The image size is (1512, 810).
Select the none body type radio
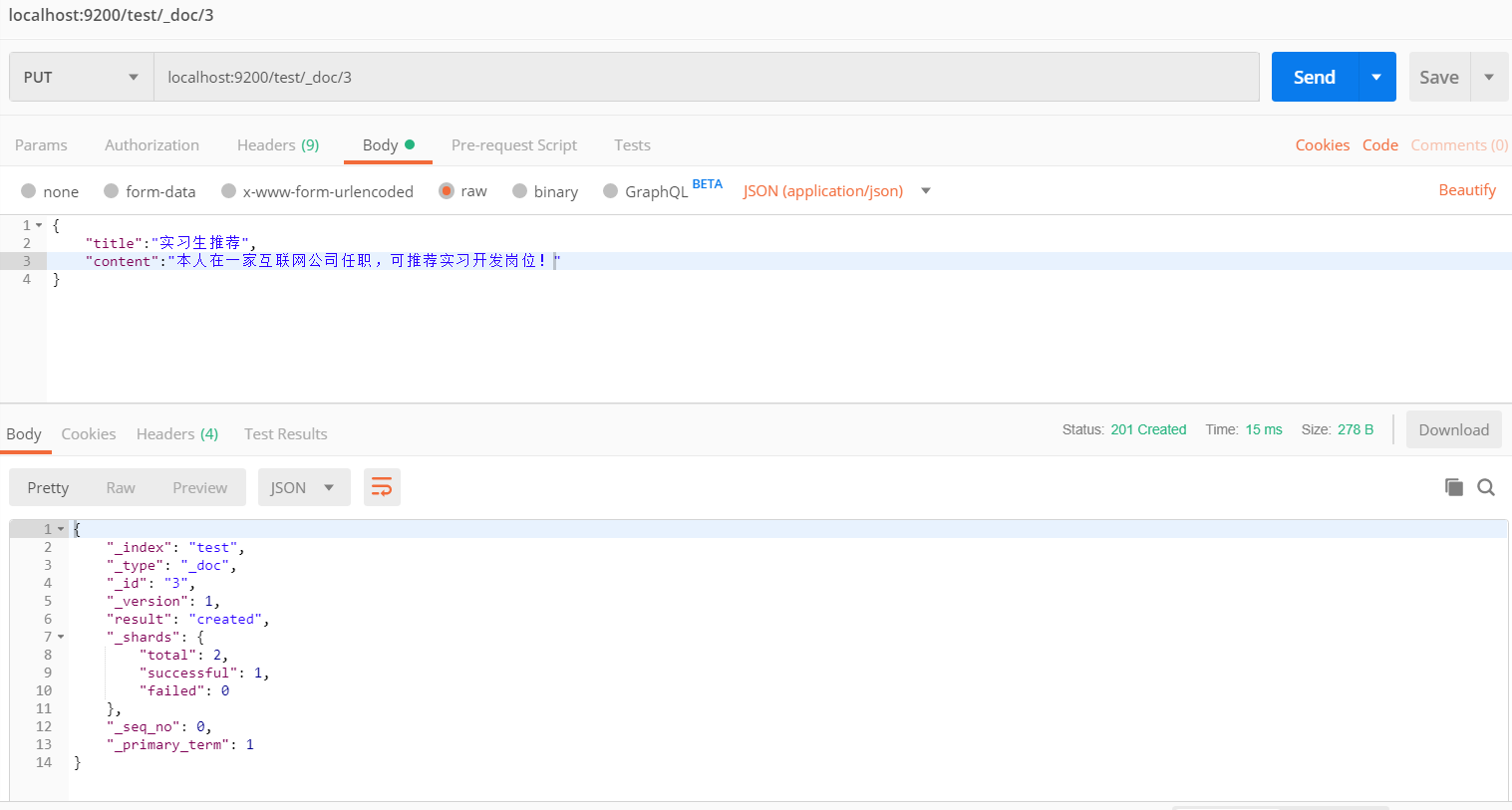[29, 191]
